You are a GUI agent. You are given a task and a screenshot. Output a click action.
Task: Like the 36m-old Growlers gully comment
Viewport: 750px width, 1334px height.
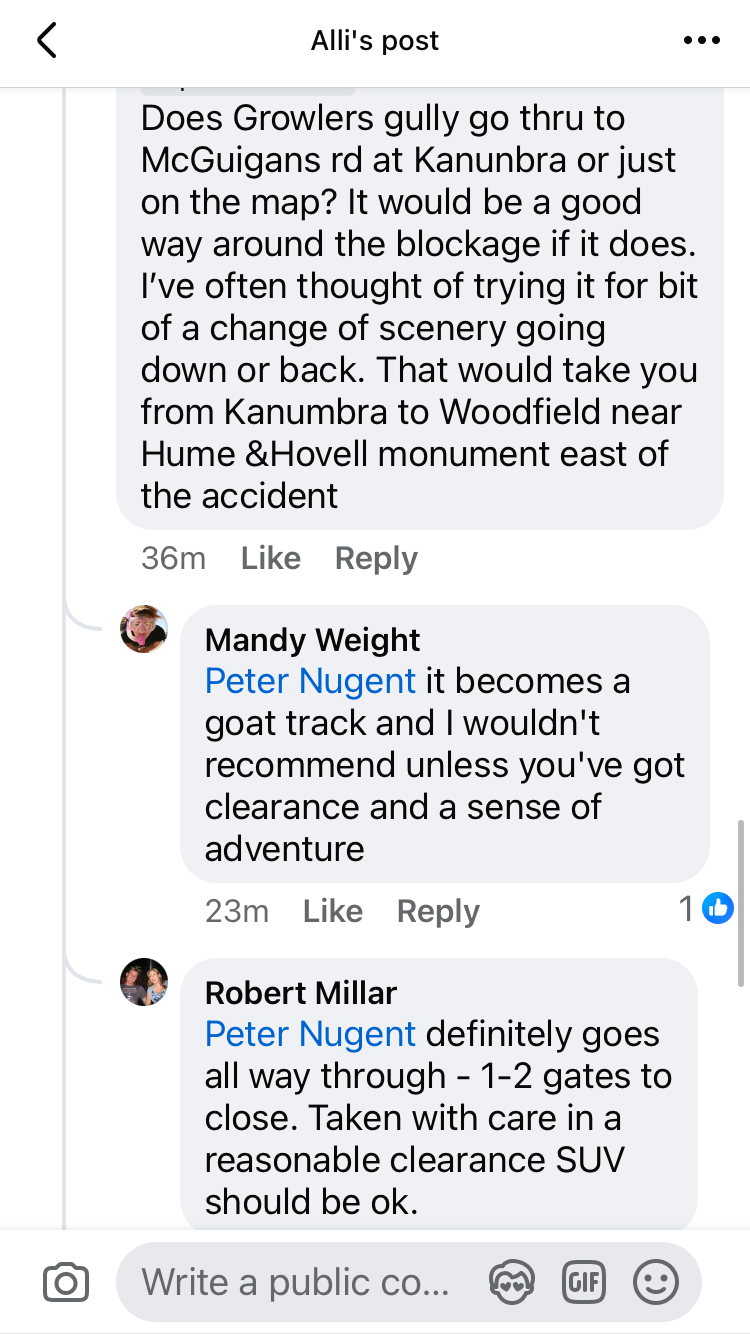click(x=271, y=558)
